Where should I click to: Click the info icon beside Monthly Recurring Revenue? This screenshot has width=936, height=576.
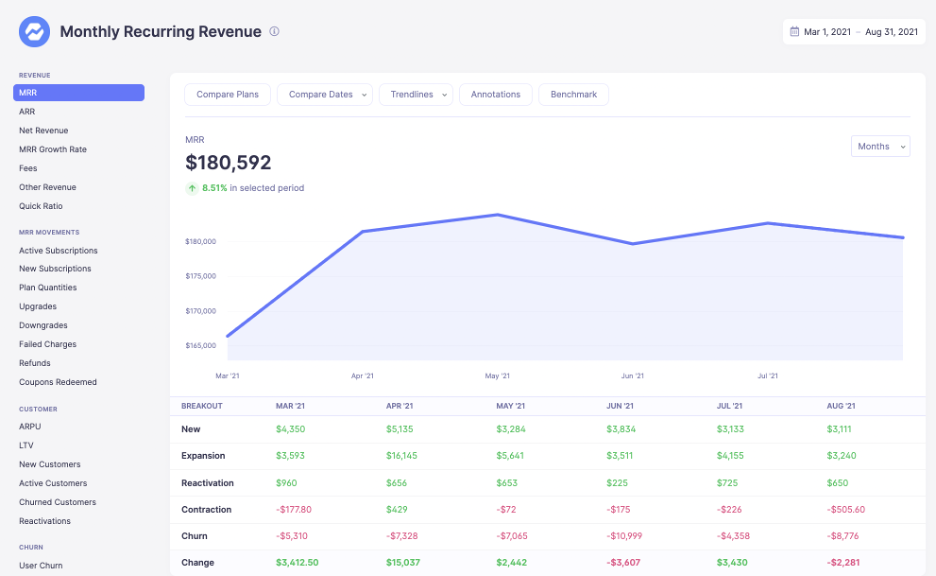click(275, 31)
